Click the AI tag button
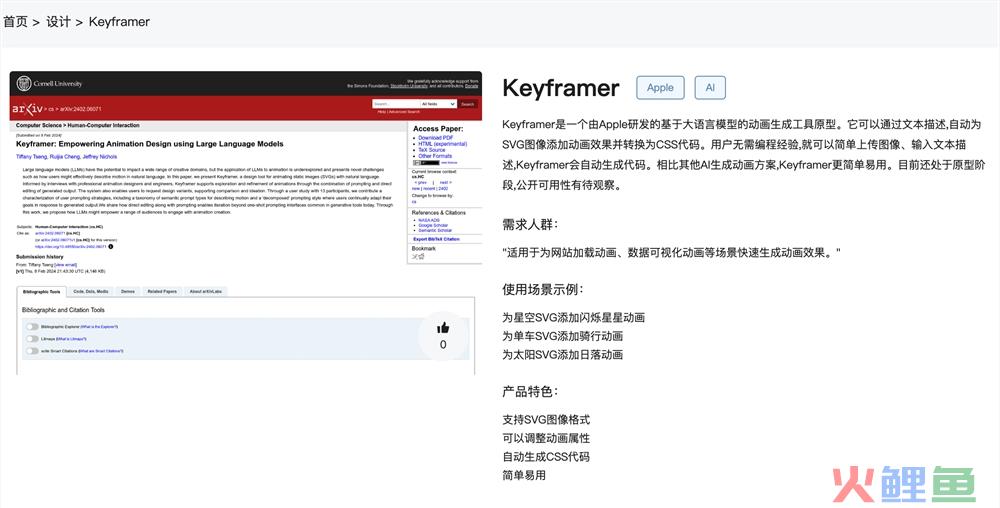Screen dimensions: 1000x508 tap(710, 88)
